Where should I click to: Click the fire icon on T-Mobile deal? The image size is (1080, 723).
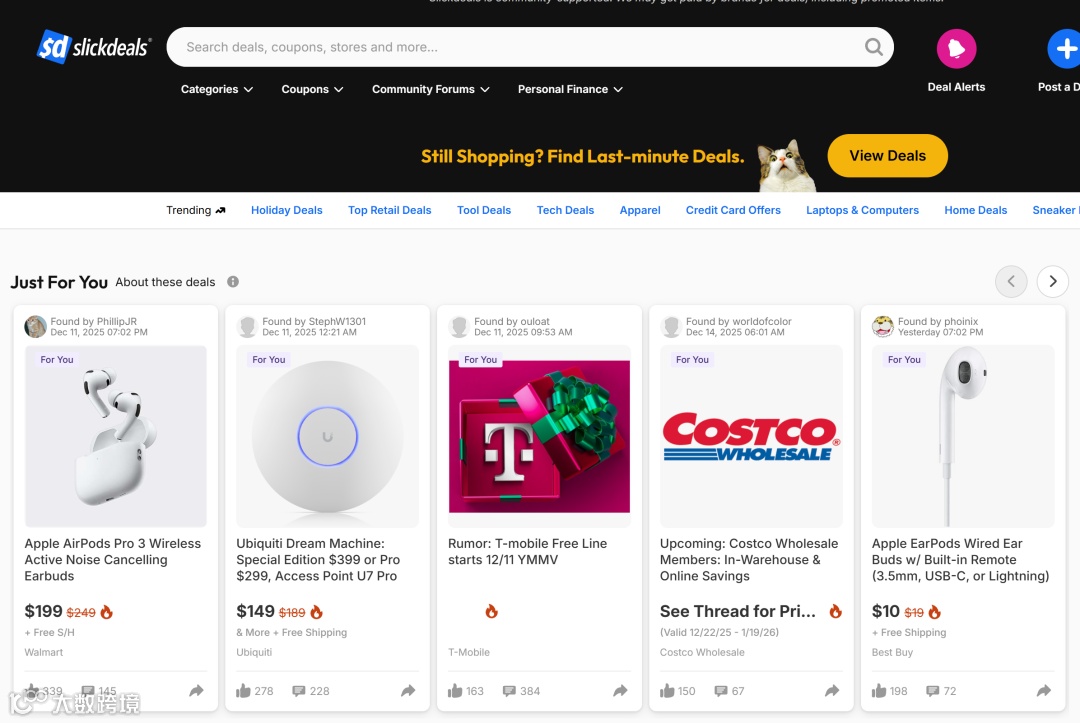pyautogui.click(x=491, y=611)
